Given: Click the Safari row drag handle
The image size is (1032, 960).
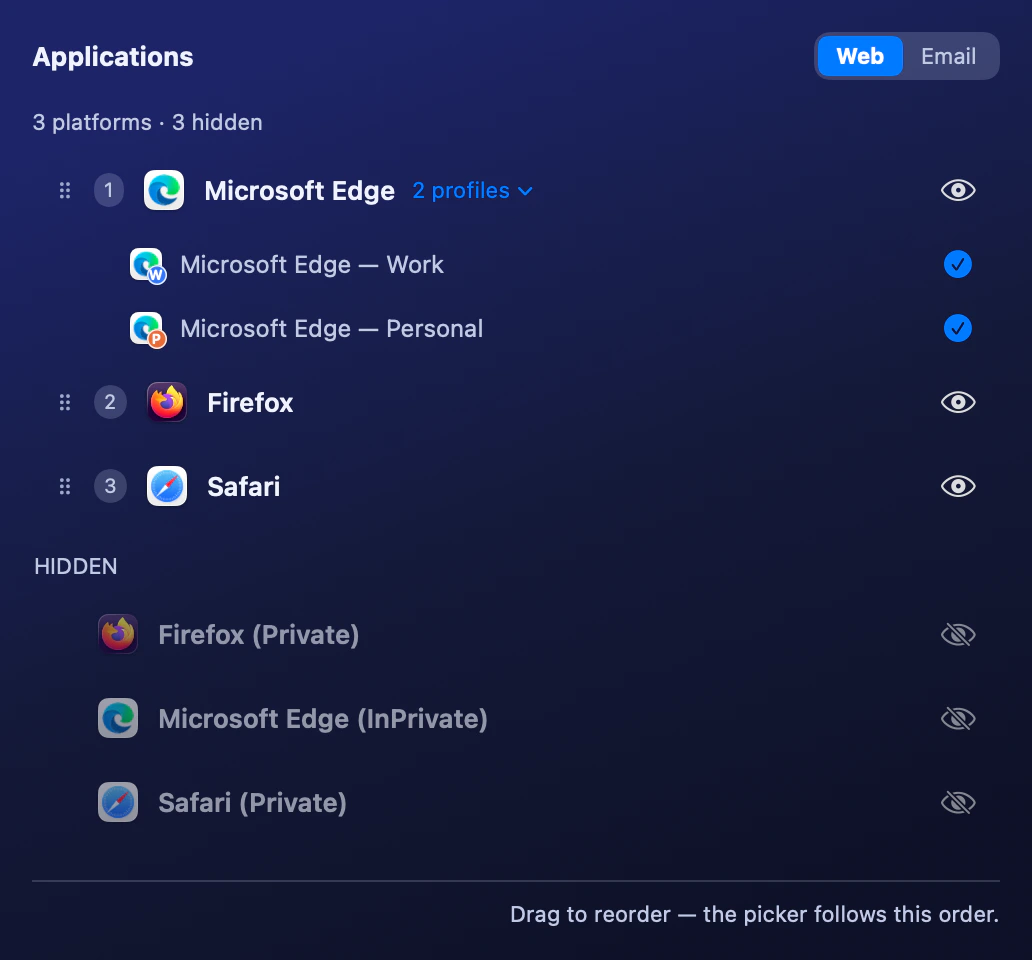Looking at the screenshot, I should [x=64, y=486].
